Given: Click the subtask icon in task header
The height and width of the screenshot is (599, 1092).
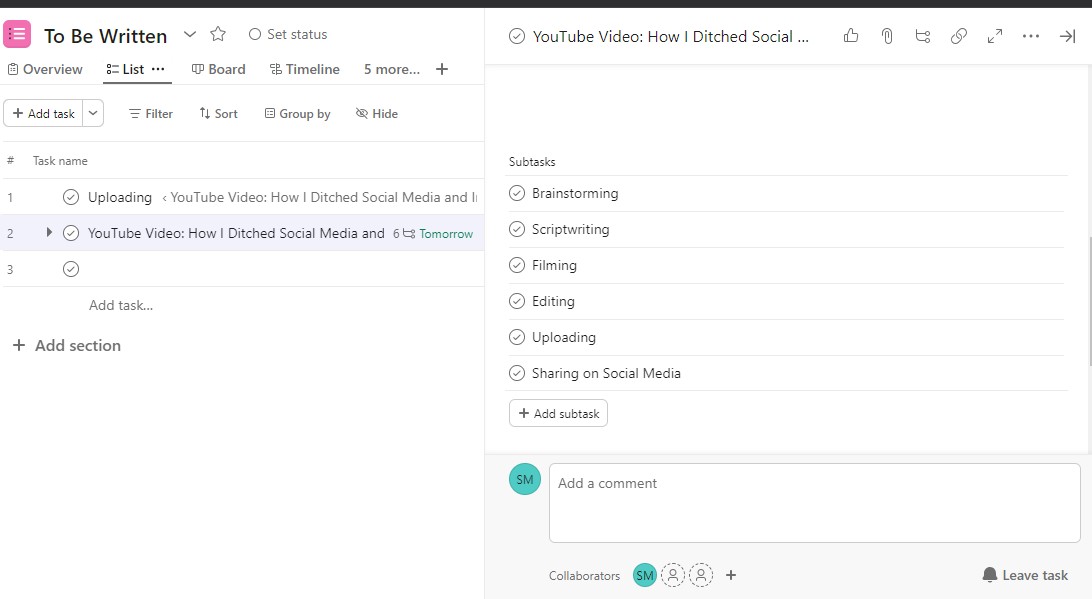Looking at the screenshot, I should point(923,36).
